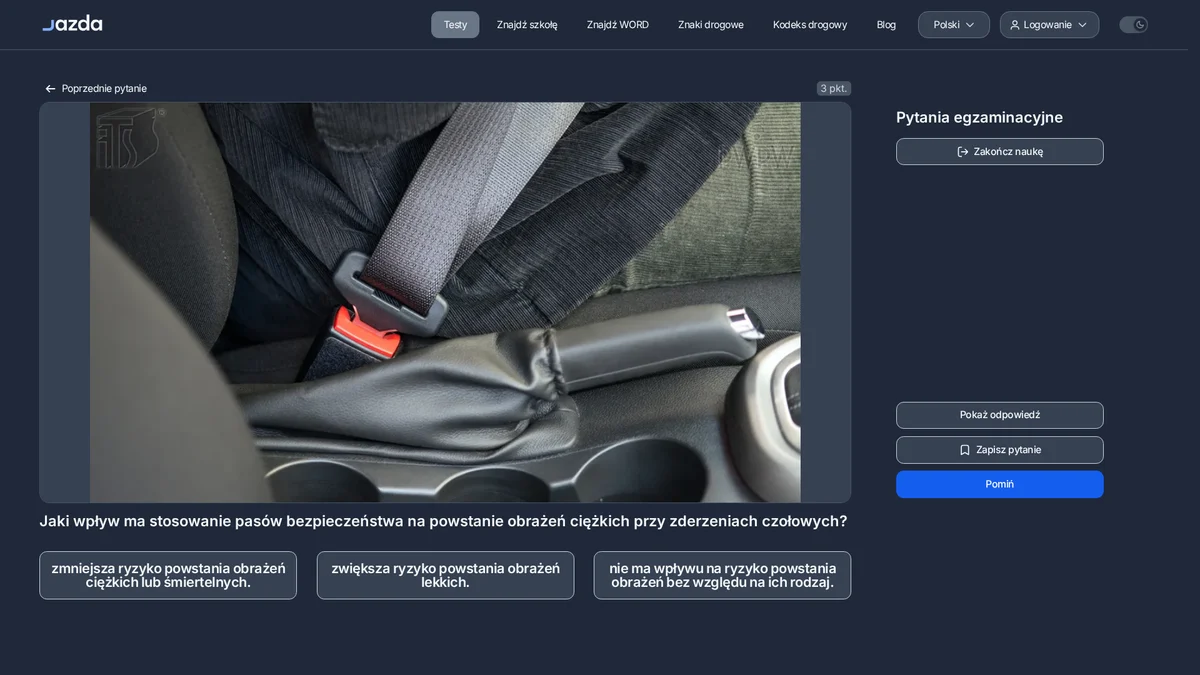
Task: Open the Polski language dropdown
Action: (x=954, y=25)
